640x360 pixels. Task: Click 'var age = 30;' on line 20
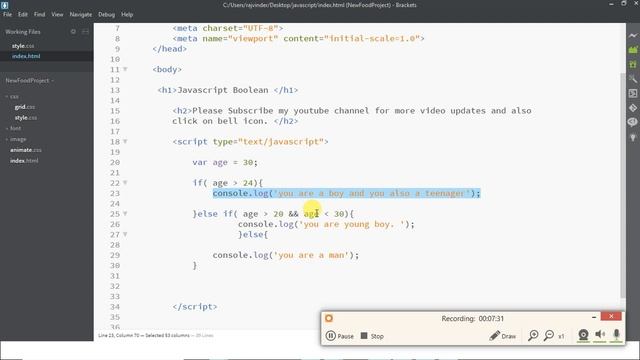[x=225, y=162]
